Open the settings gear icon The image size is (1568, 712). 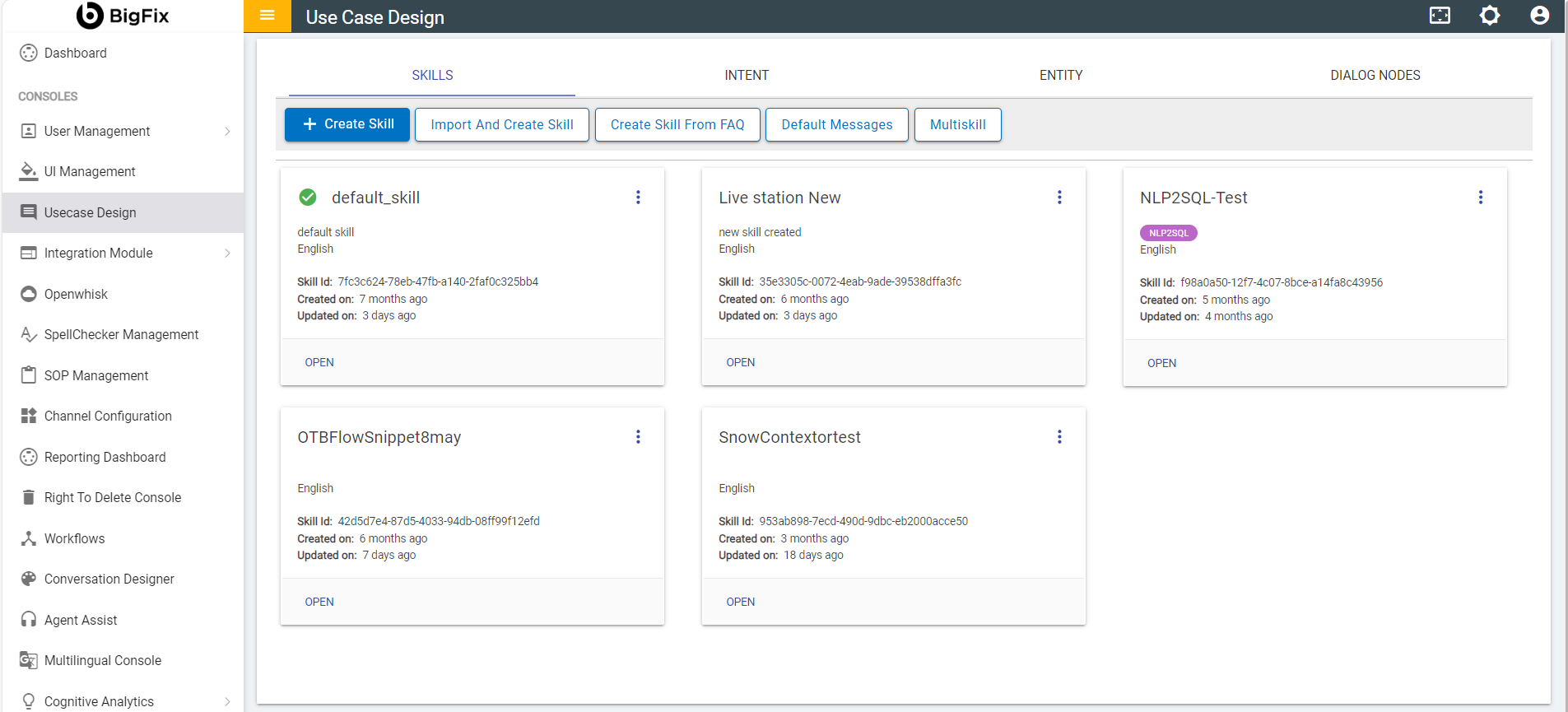[x=1489, y=16]
